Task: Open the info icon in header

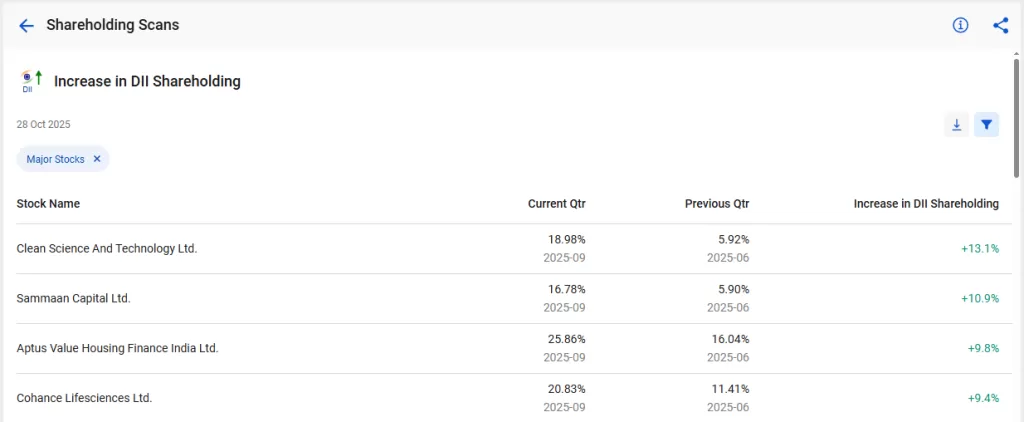Action: pyautogui.click(x=960, y=25)
